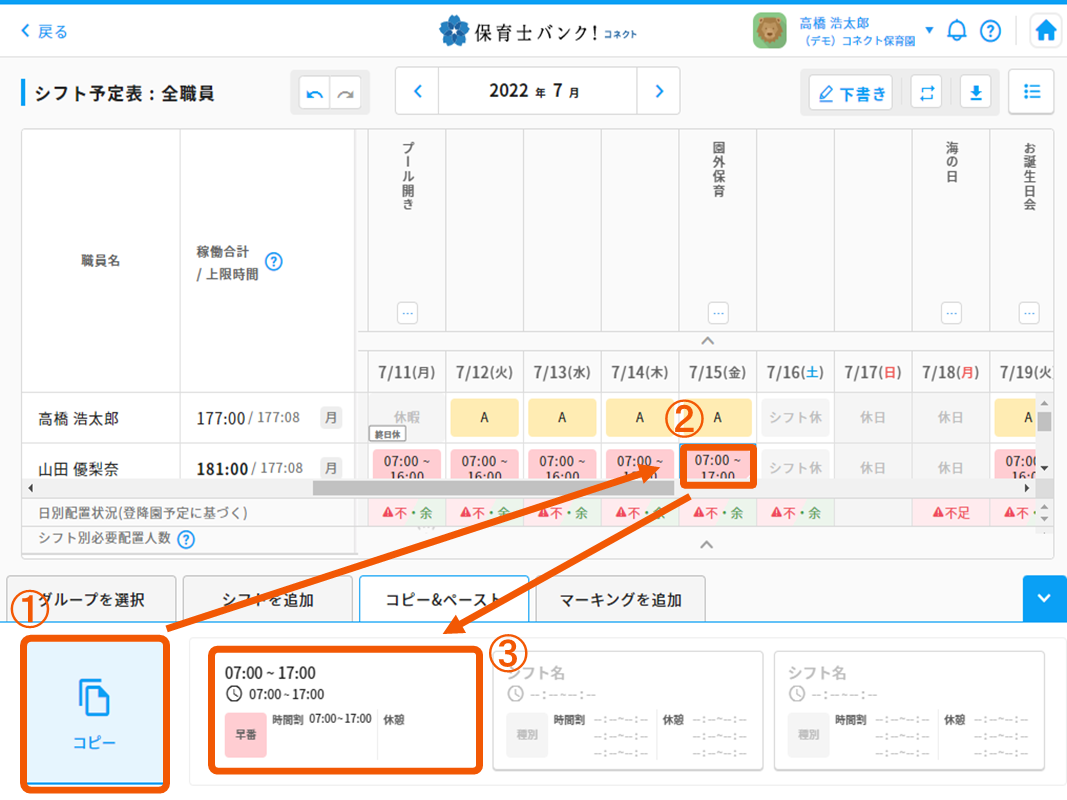Click the help question mark icon in header

pyautogui.click(x=990, y=31)
